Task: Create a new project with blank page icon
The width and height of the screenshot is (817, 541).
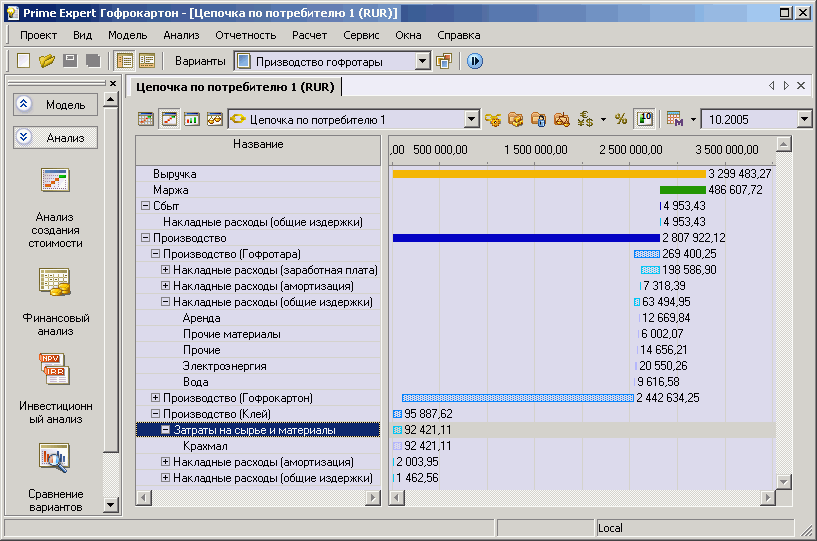Action: point(23,61)
